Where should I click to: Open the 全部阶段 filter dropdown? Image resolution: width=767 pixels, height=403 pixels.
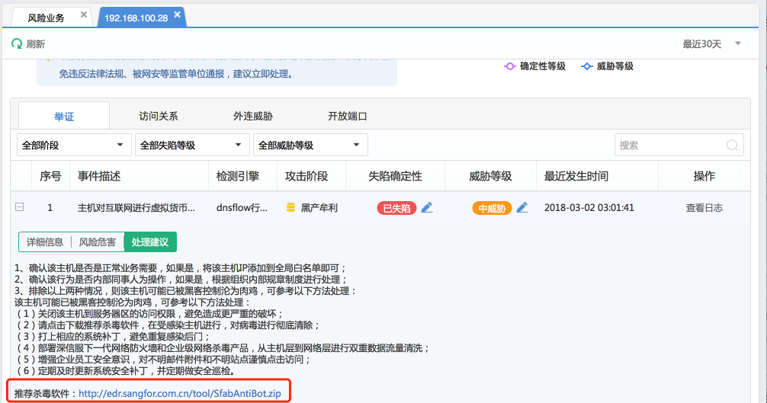click(74, 145)
